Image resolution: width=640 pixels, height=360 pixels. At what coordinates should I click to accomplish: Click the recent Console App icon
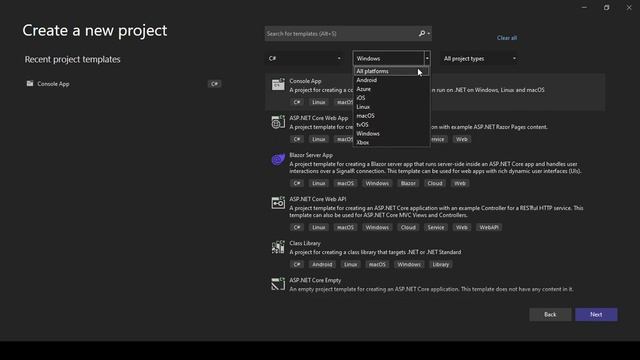(30, 84)
